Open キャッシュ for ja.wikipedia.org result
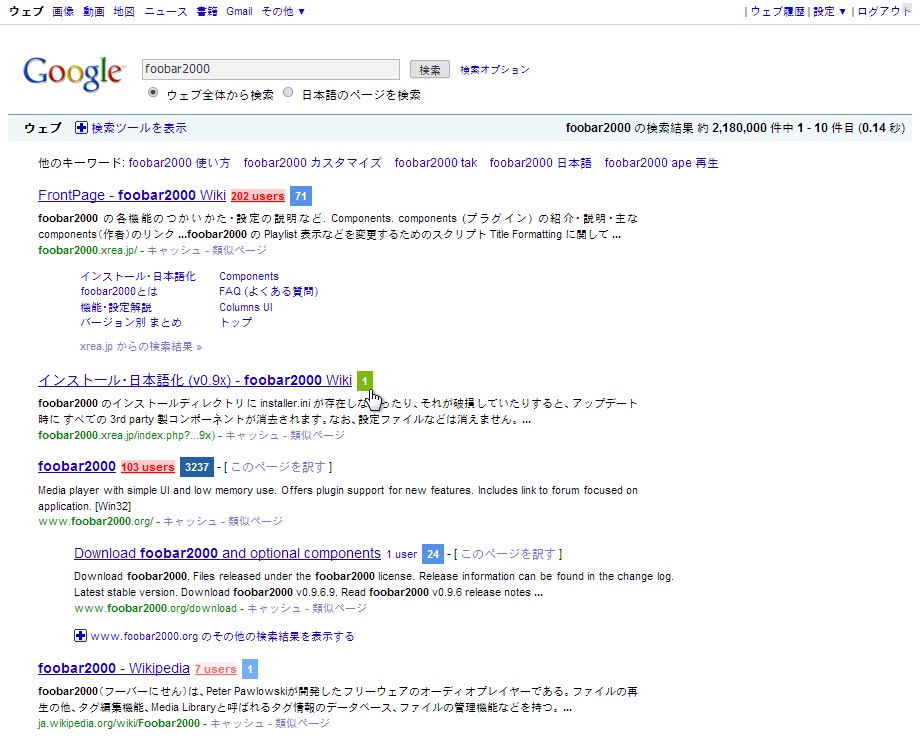Screen dimensions: 920x740 pos(237,724)
